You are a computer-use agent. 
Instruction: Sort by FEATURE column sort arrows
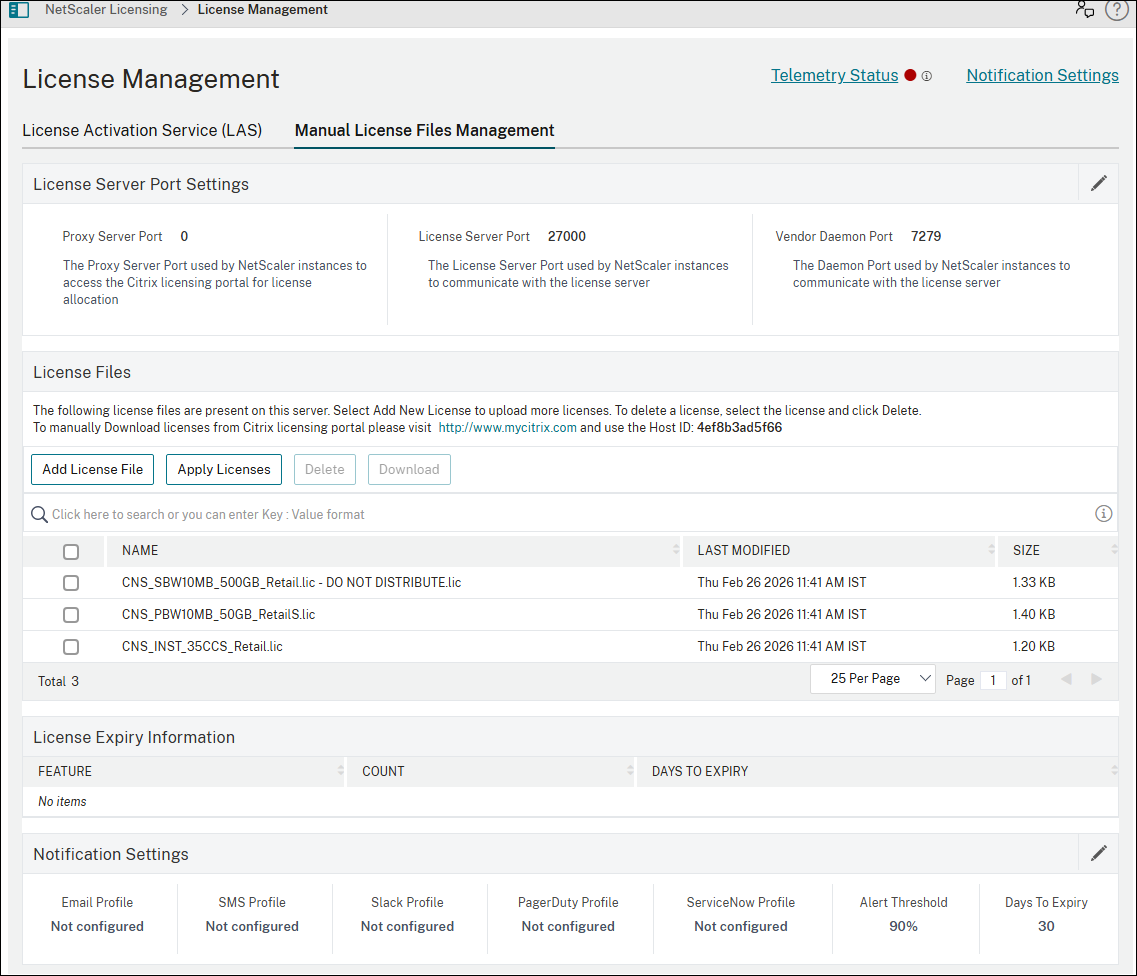click(x=340, y=770)
